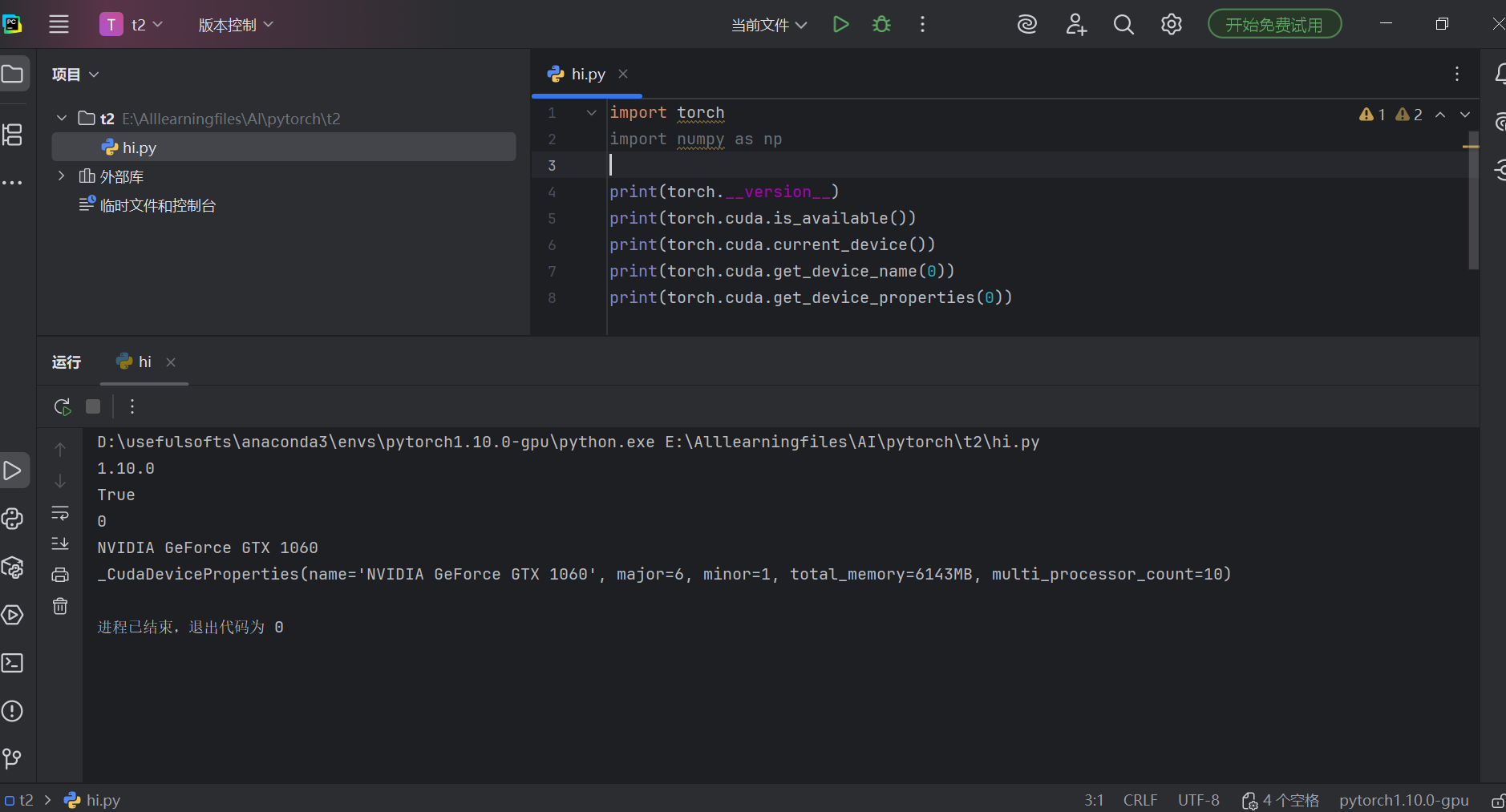The width and height of the screenshot is (1506, 812).
Task: Click the PyCharm logo icon
Action: pos(12,24)
